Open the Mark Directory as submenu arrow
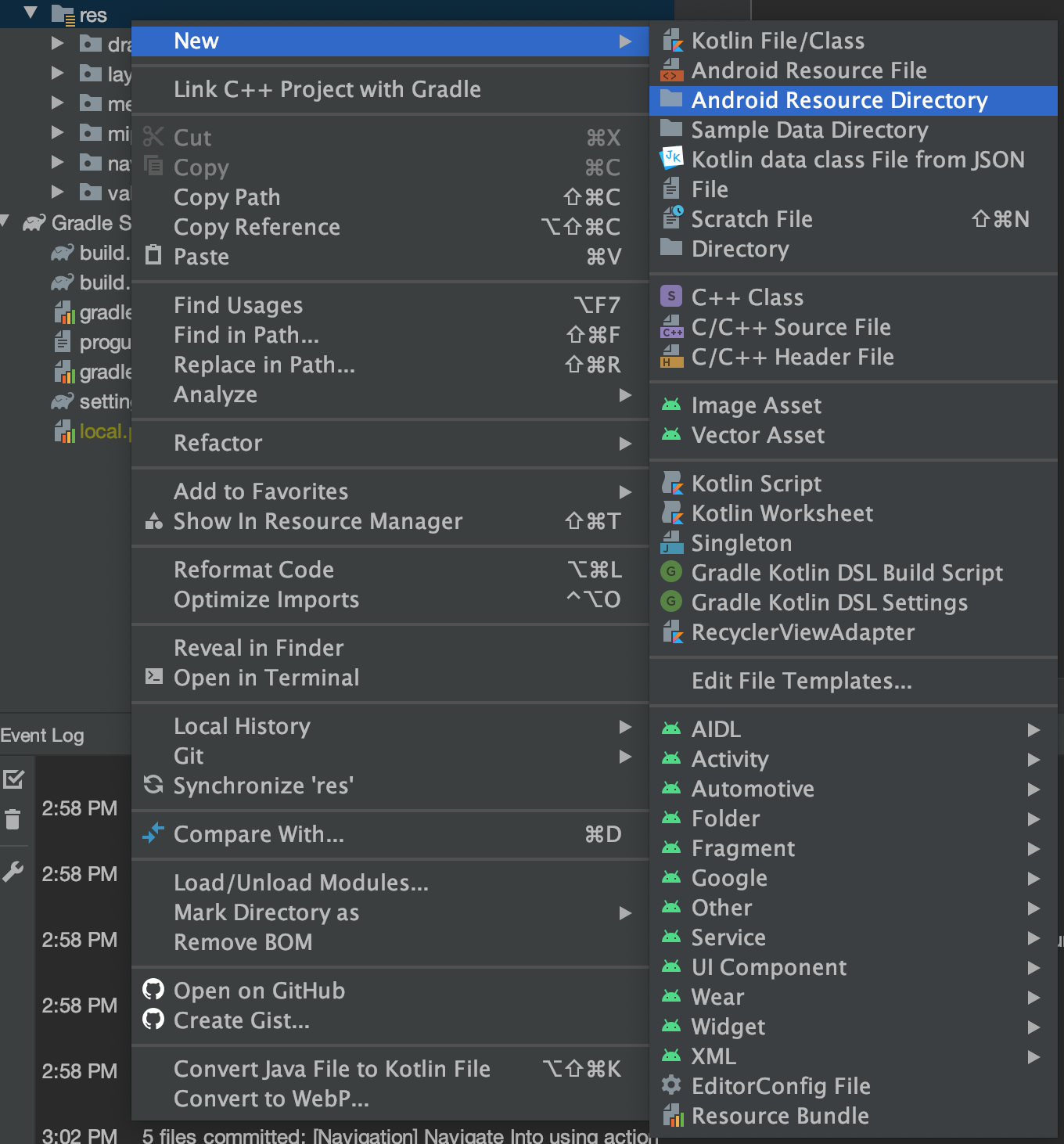1064x1144 pixels. pyautogui.click(x=625, y=912)
